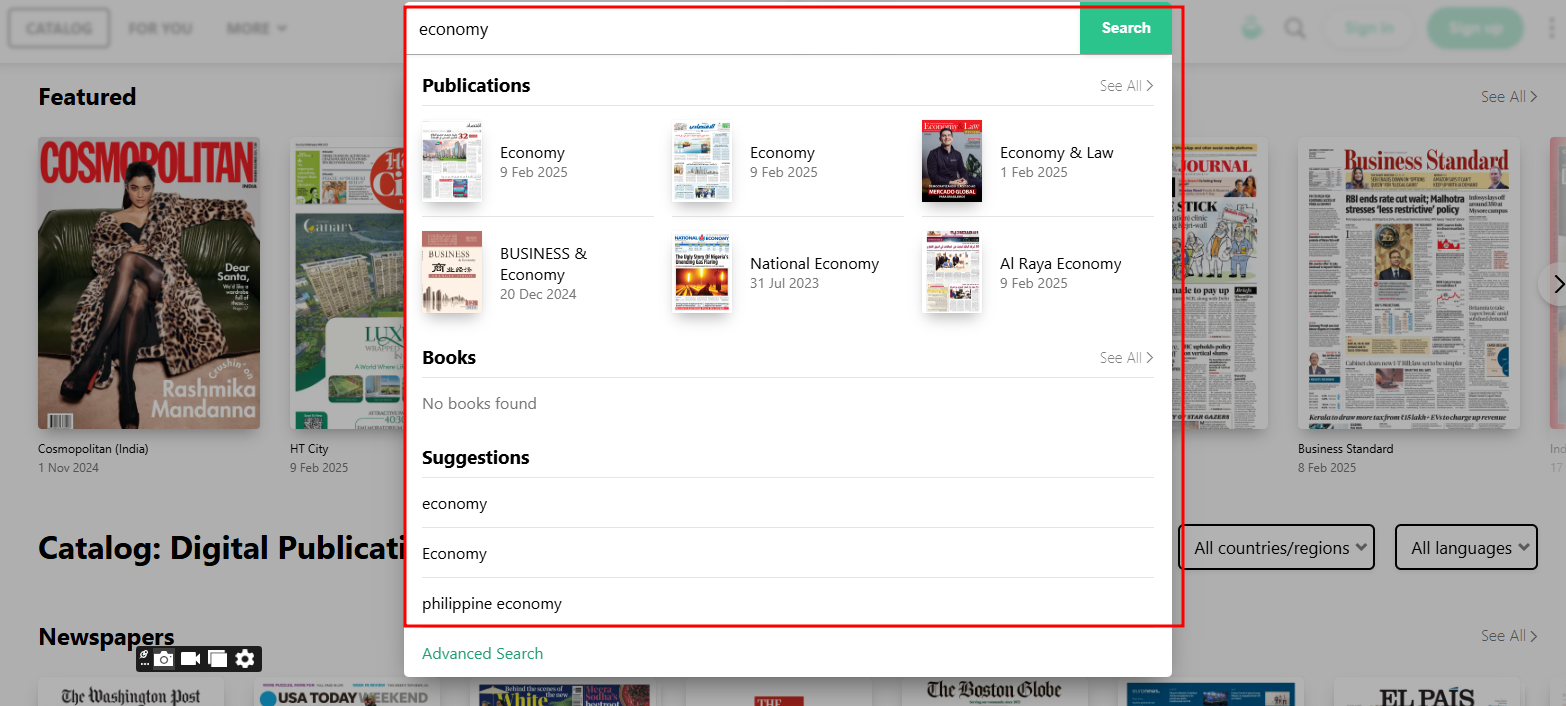Expand the MORE menu dropdown
Screen dimensions: 1566x706
256,28
